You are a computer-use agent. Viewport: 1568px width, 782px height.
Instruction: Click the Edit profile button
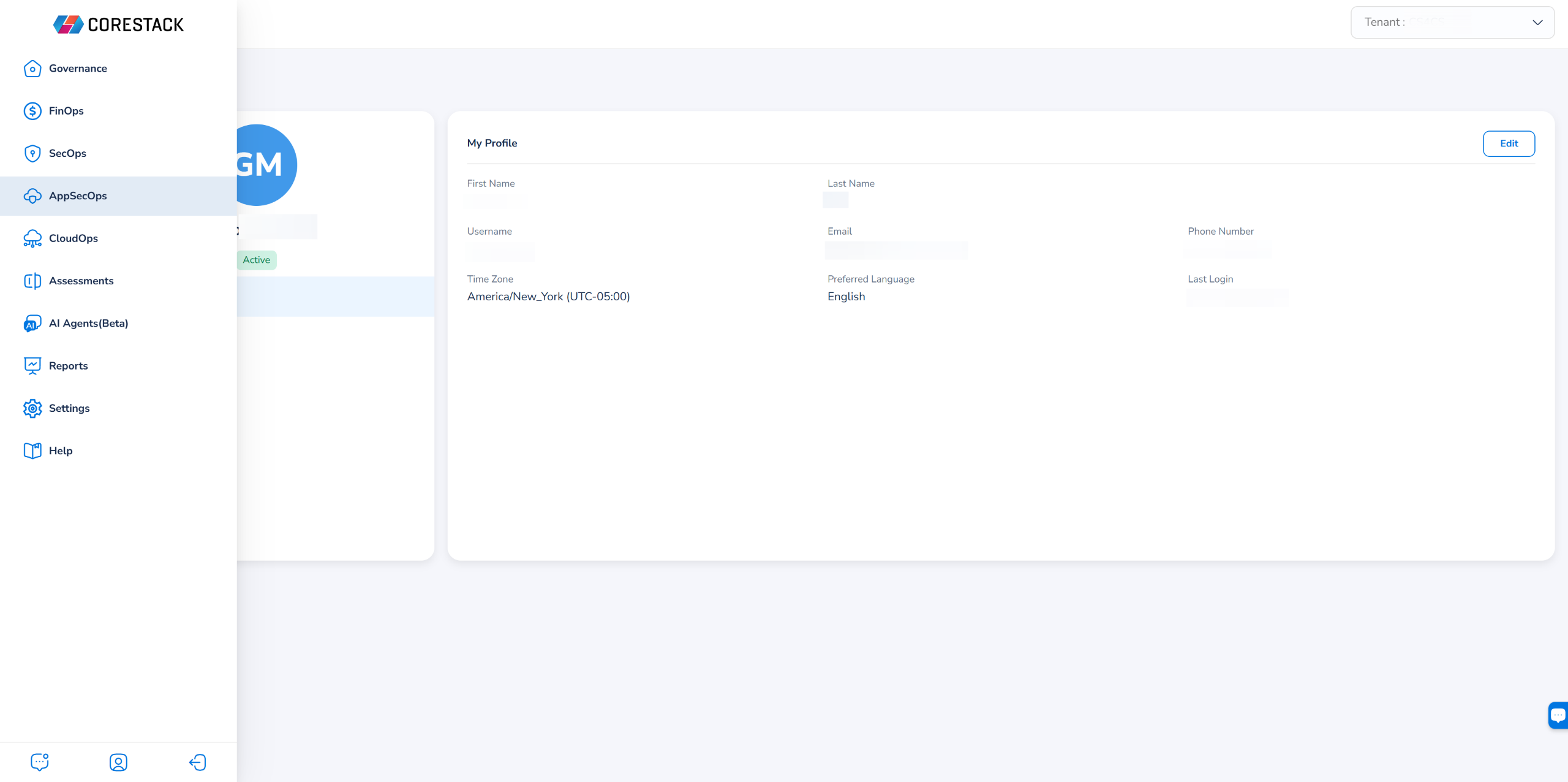click(1509, 143)
